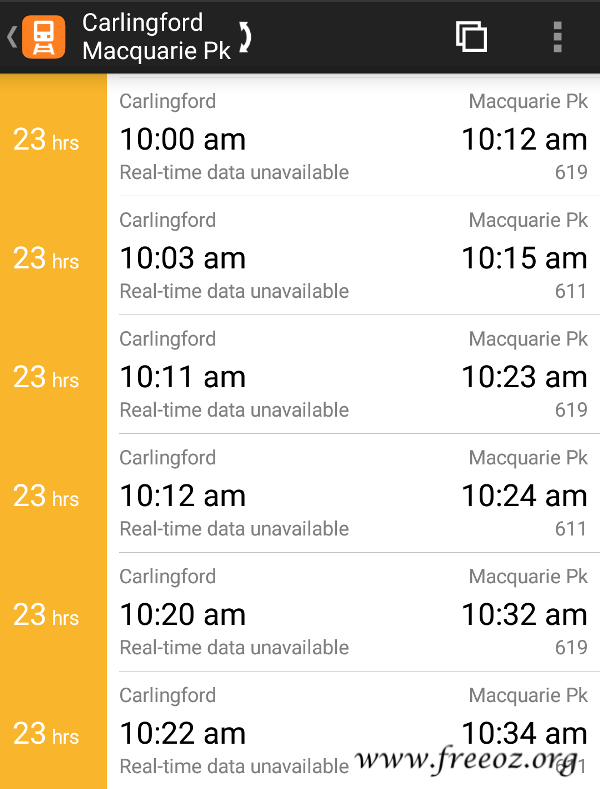Tap route number 611 on 10:24 arrival

571,528
